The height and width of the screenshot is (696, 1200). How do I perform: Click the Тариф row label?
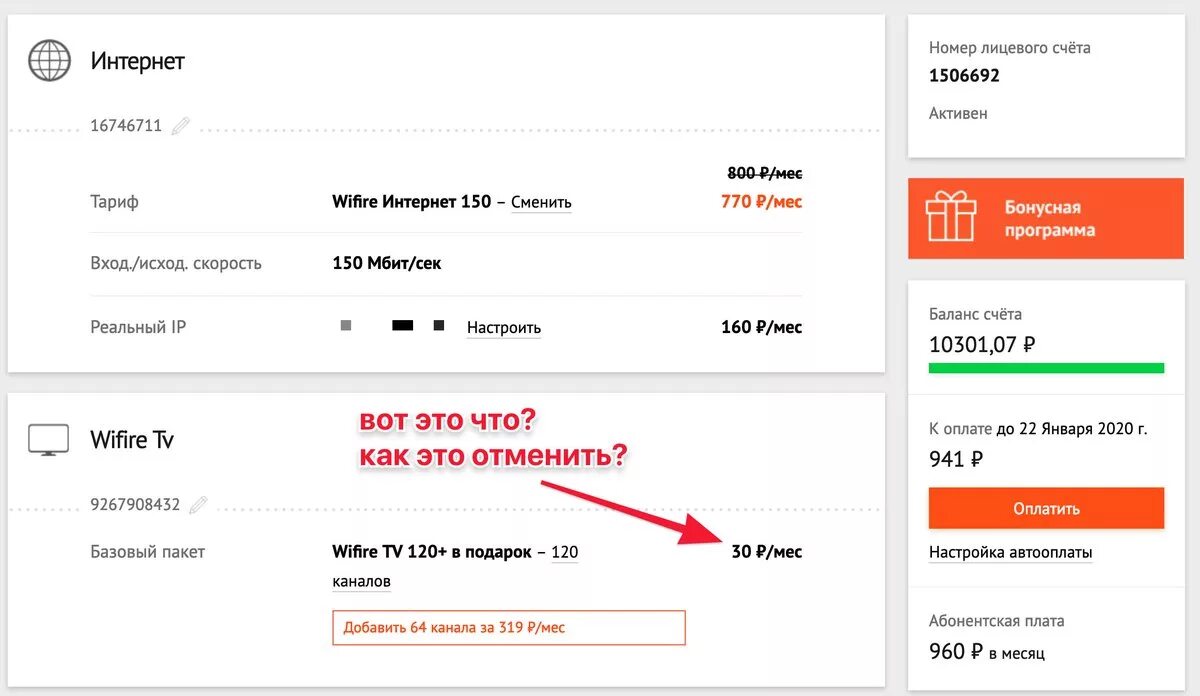click(x=115, y=202)
